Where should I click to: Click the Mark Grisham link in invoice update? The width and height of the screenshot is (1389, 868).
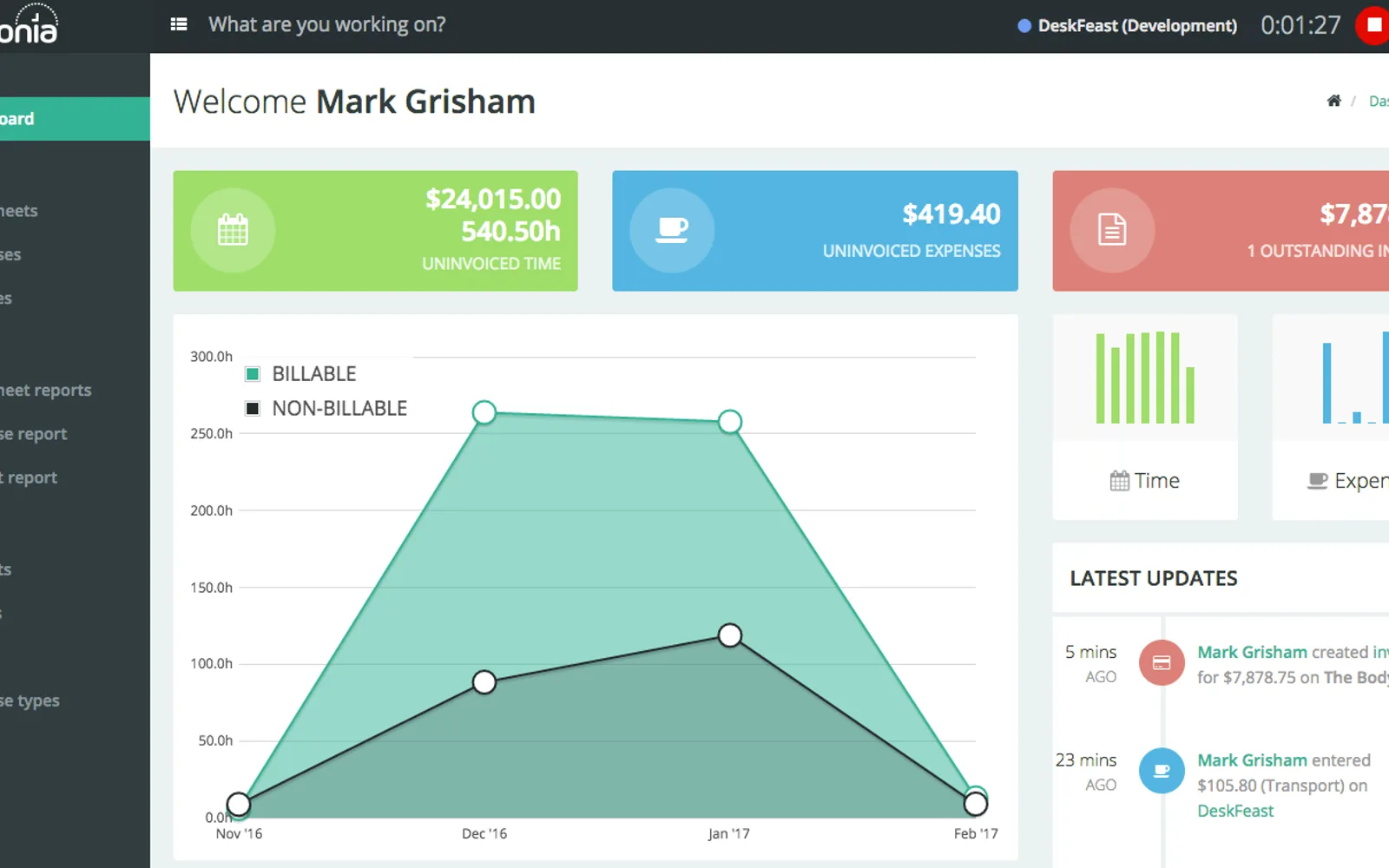[1252, 652]
